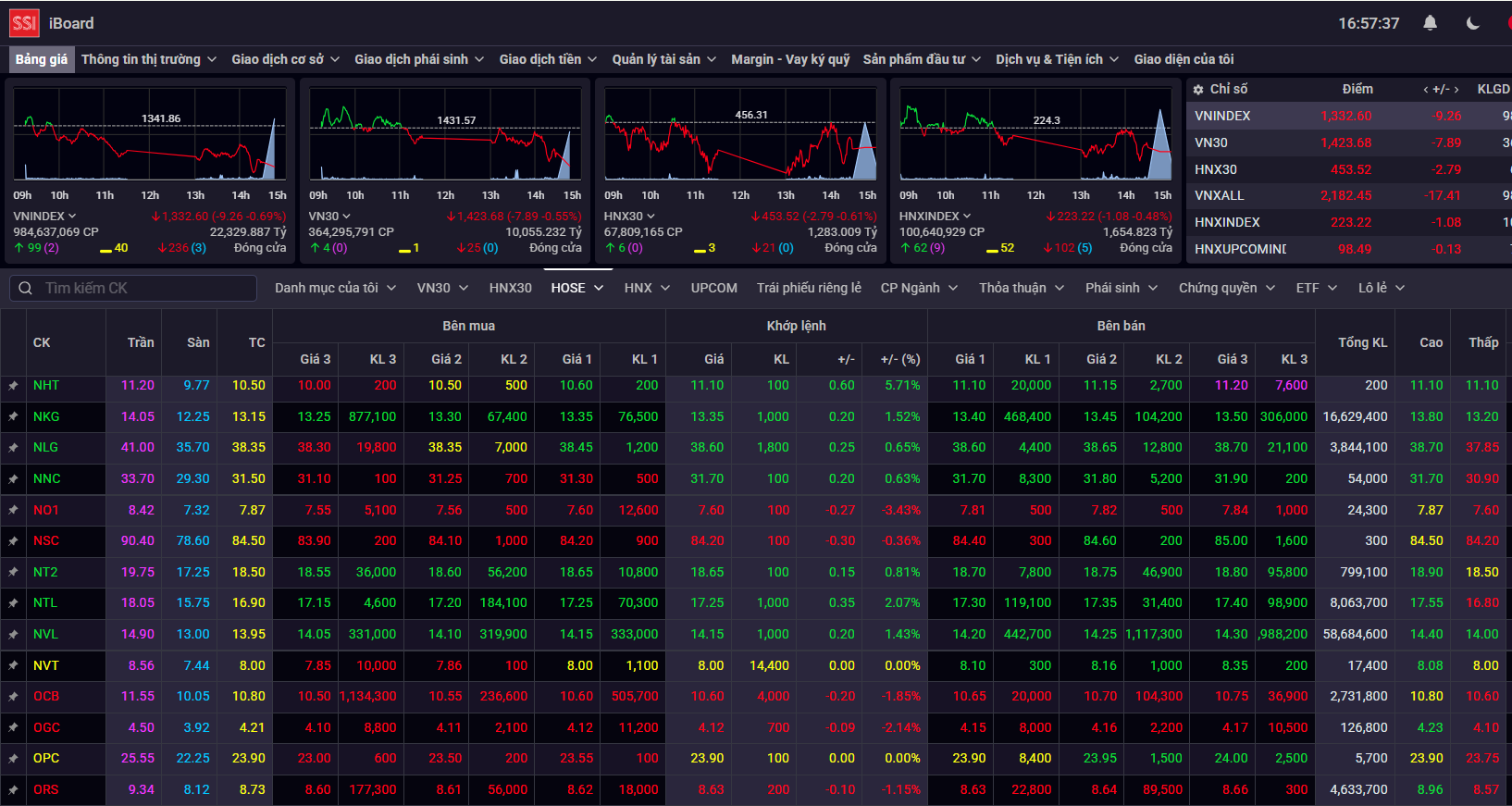Expand Quản lý tài sản menu
The width and height of the screenshot is (1512, 806).
click(664, 59)
